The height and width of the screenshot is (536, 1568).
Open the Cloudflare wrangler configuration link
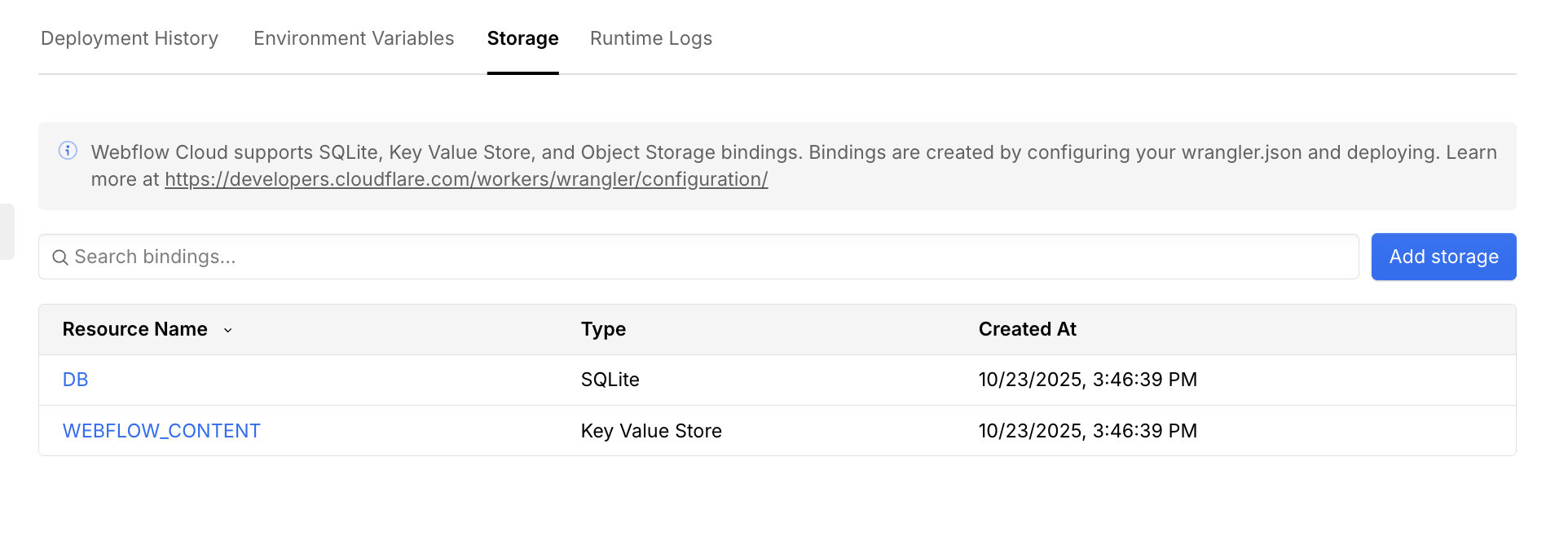pyautogui.click(x=466, y=179)
